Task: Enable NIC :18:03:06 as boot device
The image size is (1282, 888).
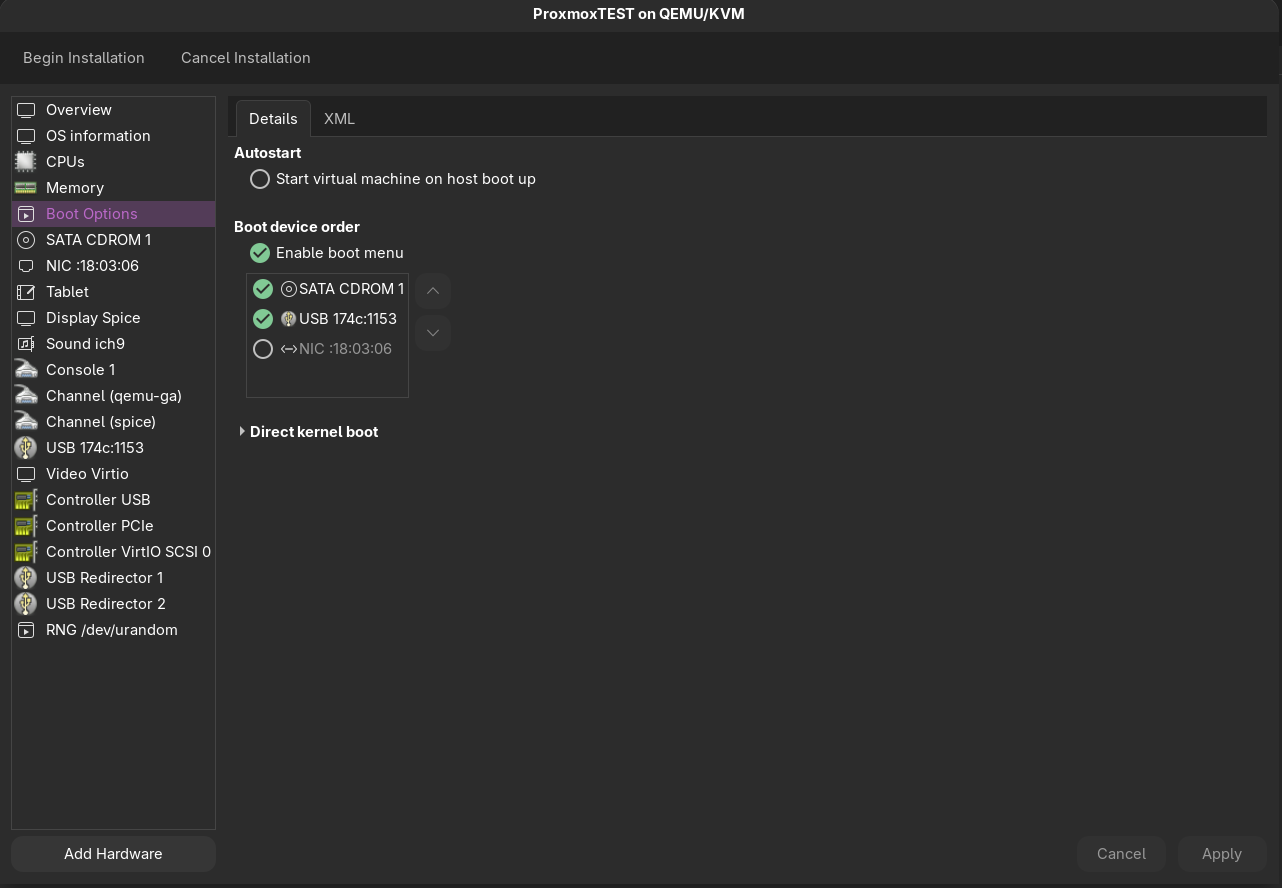Action: pos(263,349)
